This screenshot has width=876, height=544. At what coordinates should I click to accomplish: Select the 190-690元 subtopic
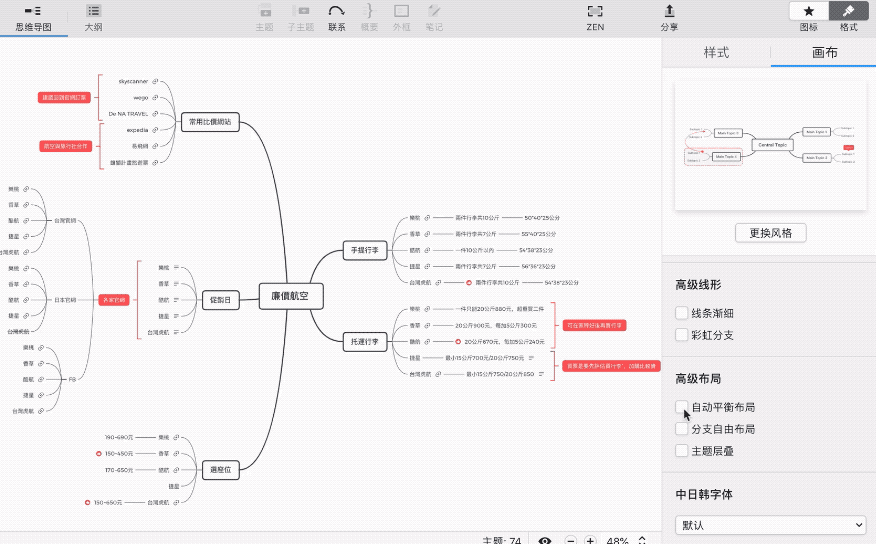119,437
